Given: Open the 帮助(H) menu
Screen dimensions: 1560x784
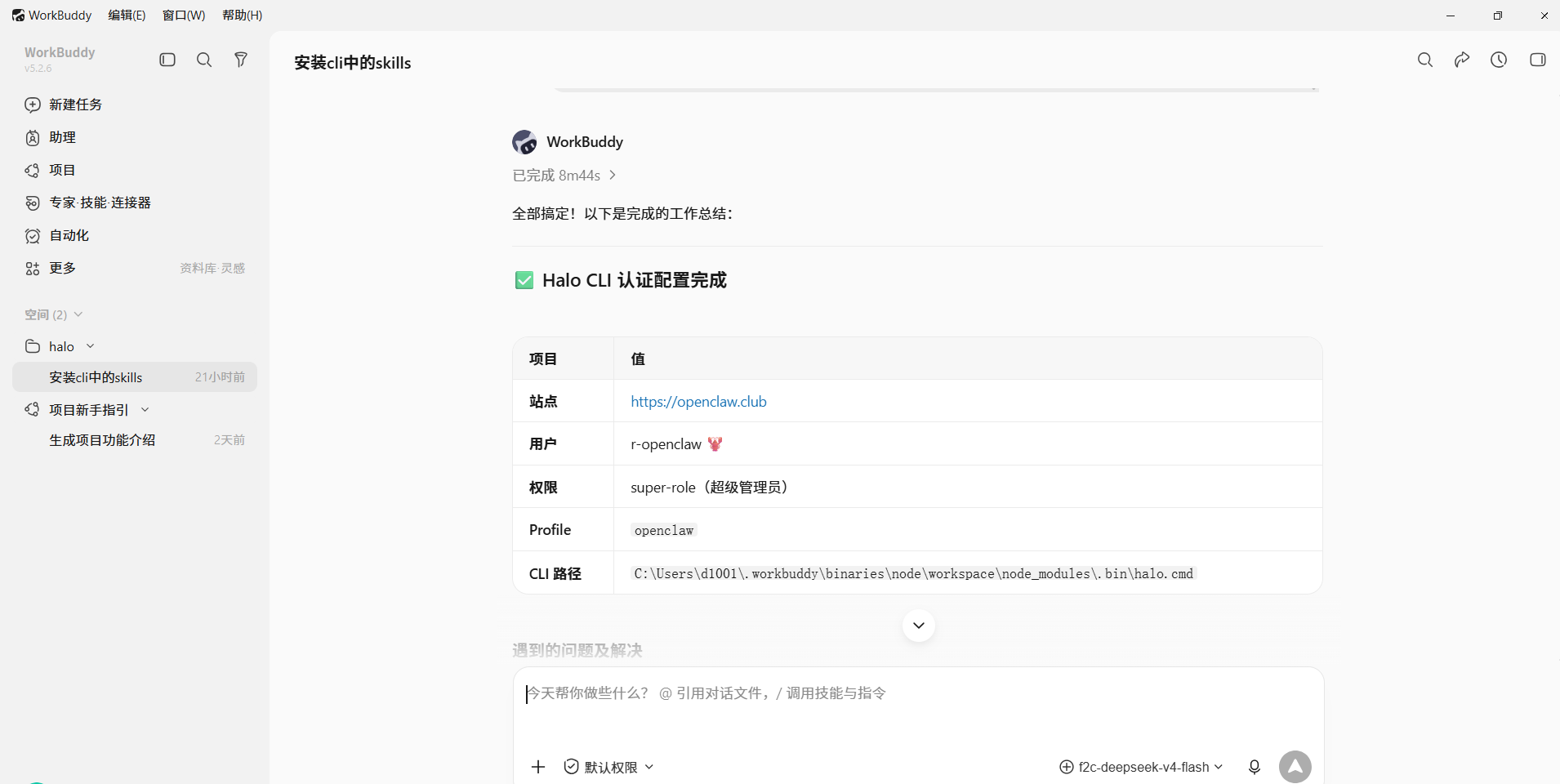Looking at the screenshot, I should pos(242,16).
